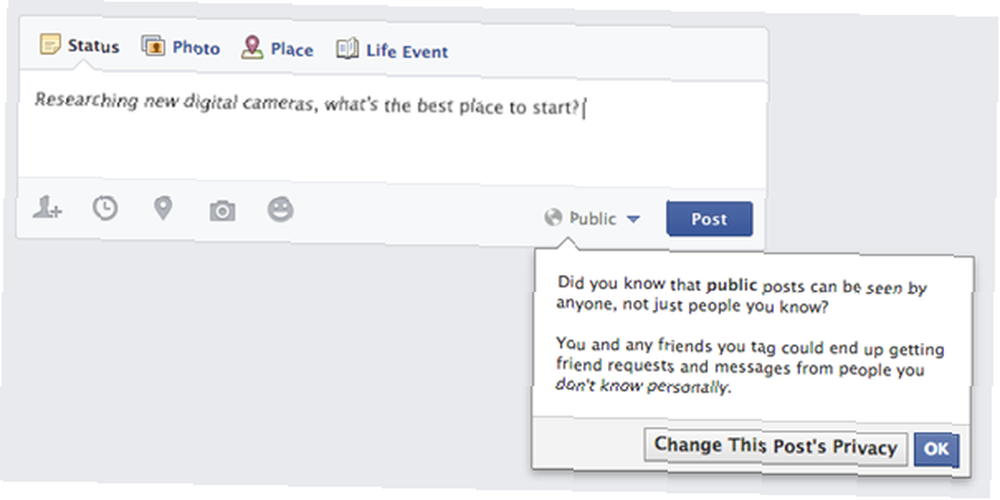Select the Status tab label
1000x500 pixels.
pos(94,47)
